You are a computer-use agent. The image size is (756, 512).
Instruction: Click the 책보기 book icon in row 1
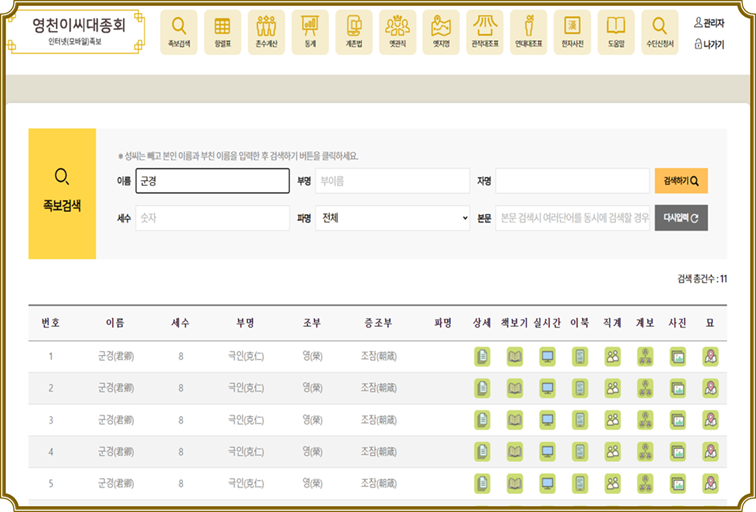[515, 357]
